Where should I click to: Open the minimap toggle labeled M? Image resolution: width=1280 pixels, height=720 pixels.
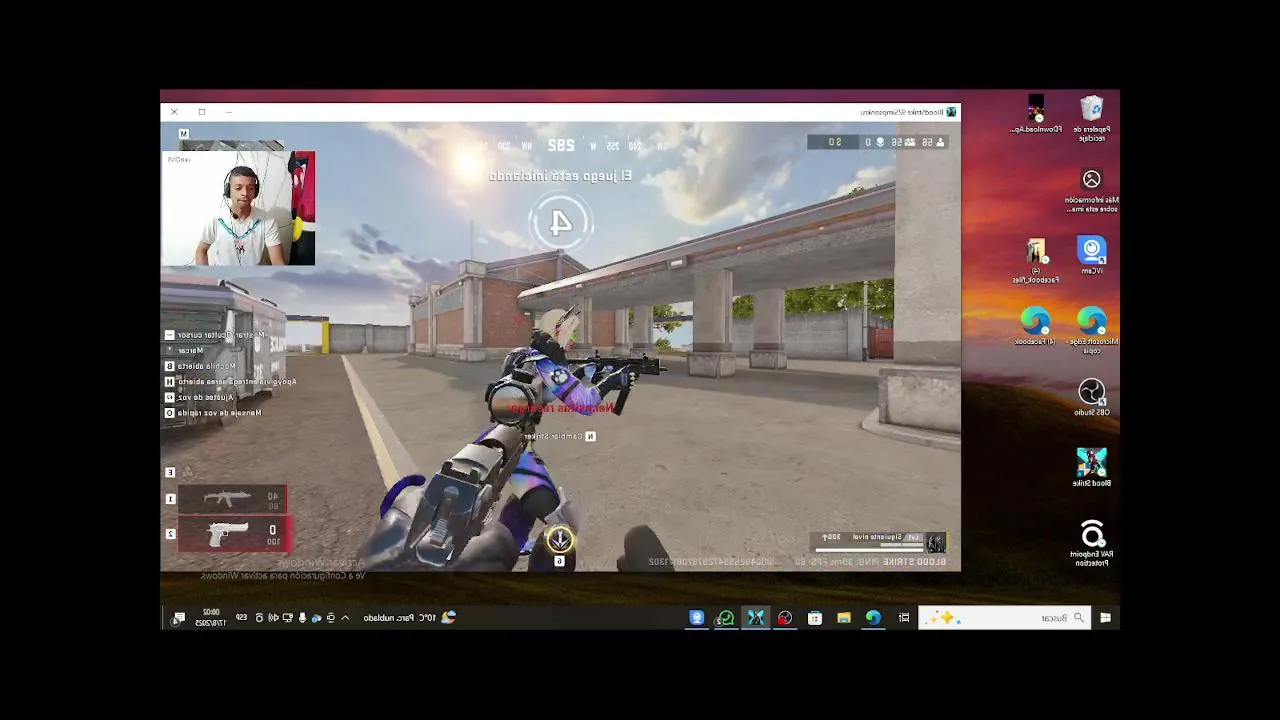tap(183, 133)
